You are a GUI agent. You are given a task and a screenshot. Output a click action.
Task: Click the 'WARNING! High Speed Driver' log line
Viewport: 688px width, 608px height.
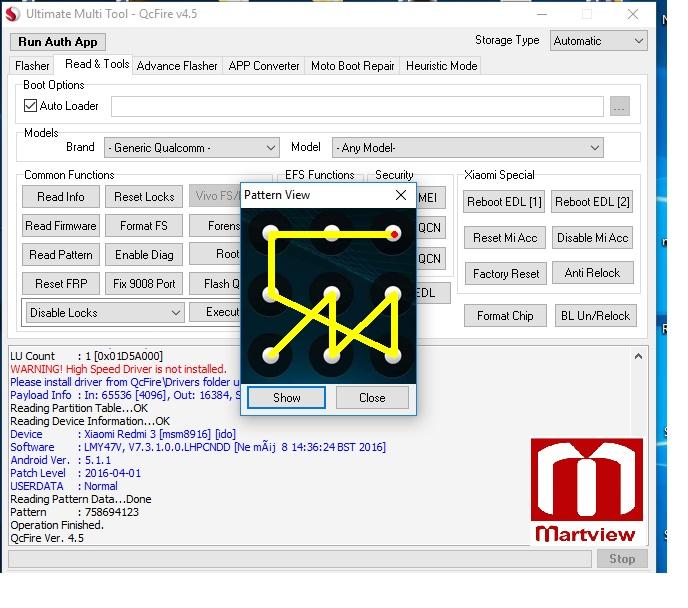pos(118,369)
